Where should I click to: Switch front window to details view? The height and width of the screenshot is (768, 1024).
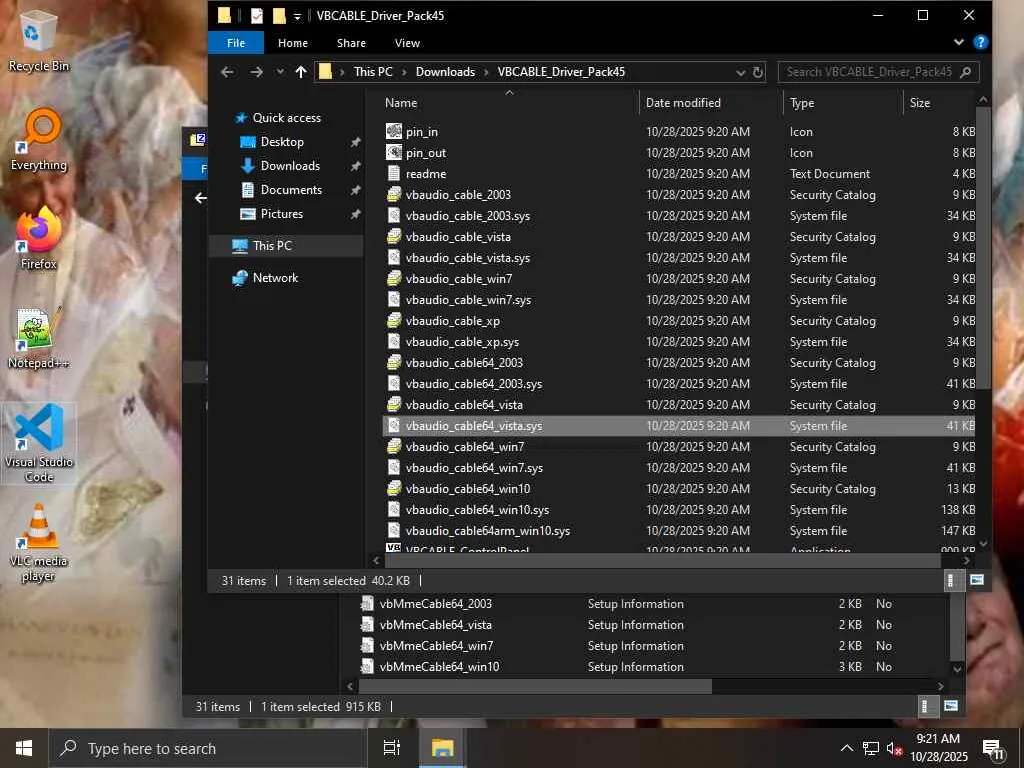950,580
